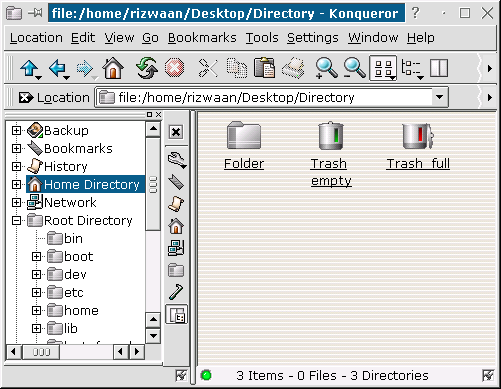
Task: Open the Tools menu
Action: [262, 38]
